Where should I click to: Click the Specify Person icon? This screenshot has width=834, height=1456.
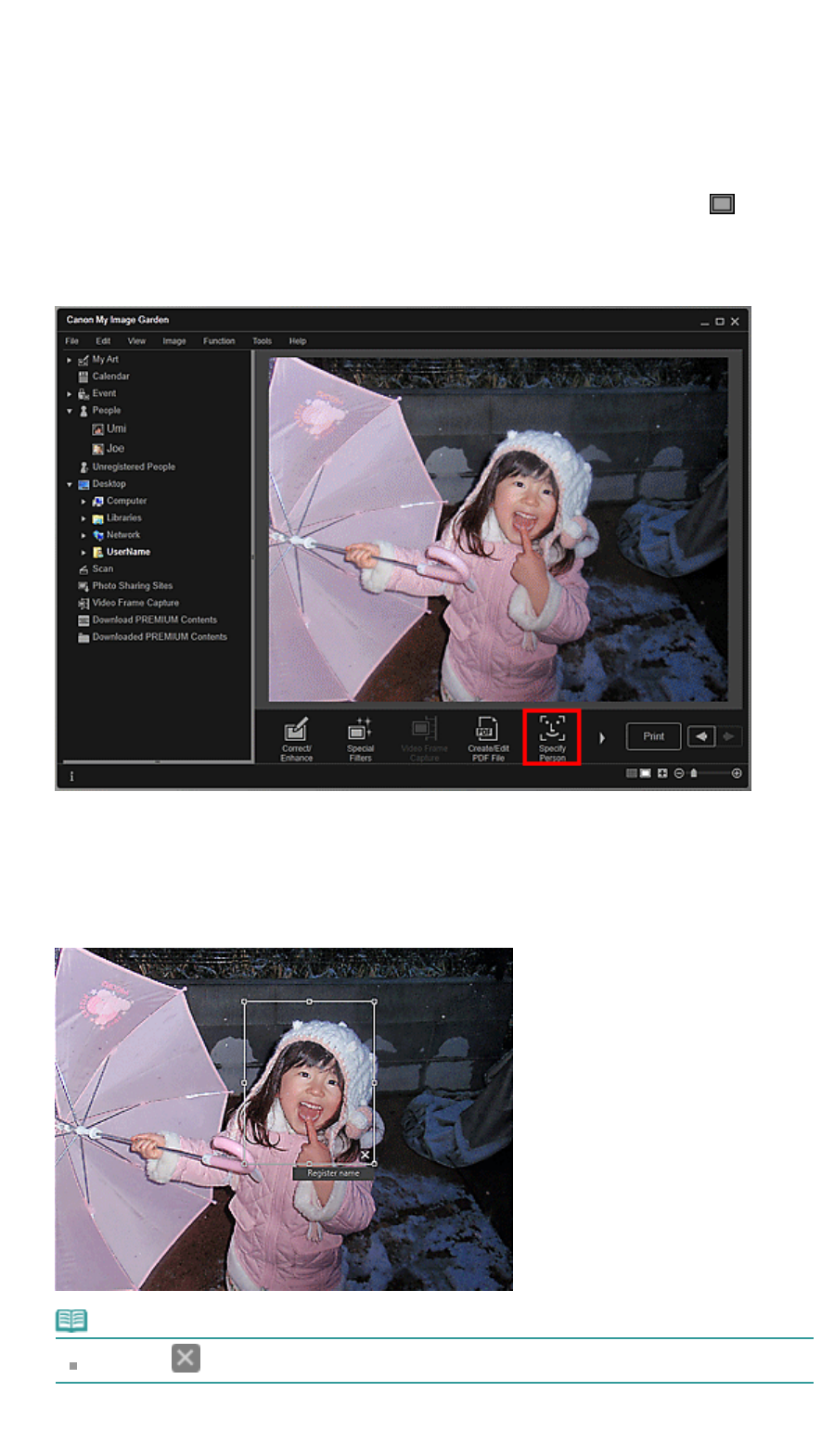click(x=552, y=737)
